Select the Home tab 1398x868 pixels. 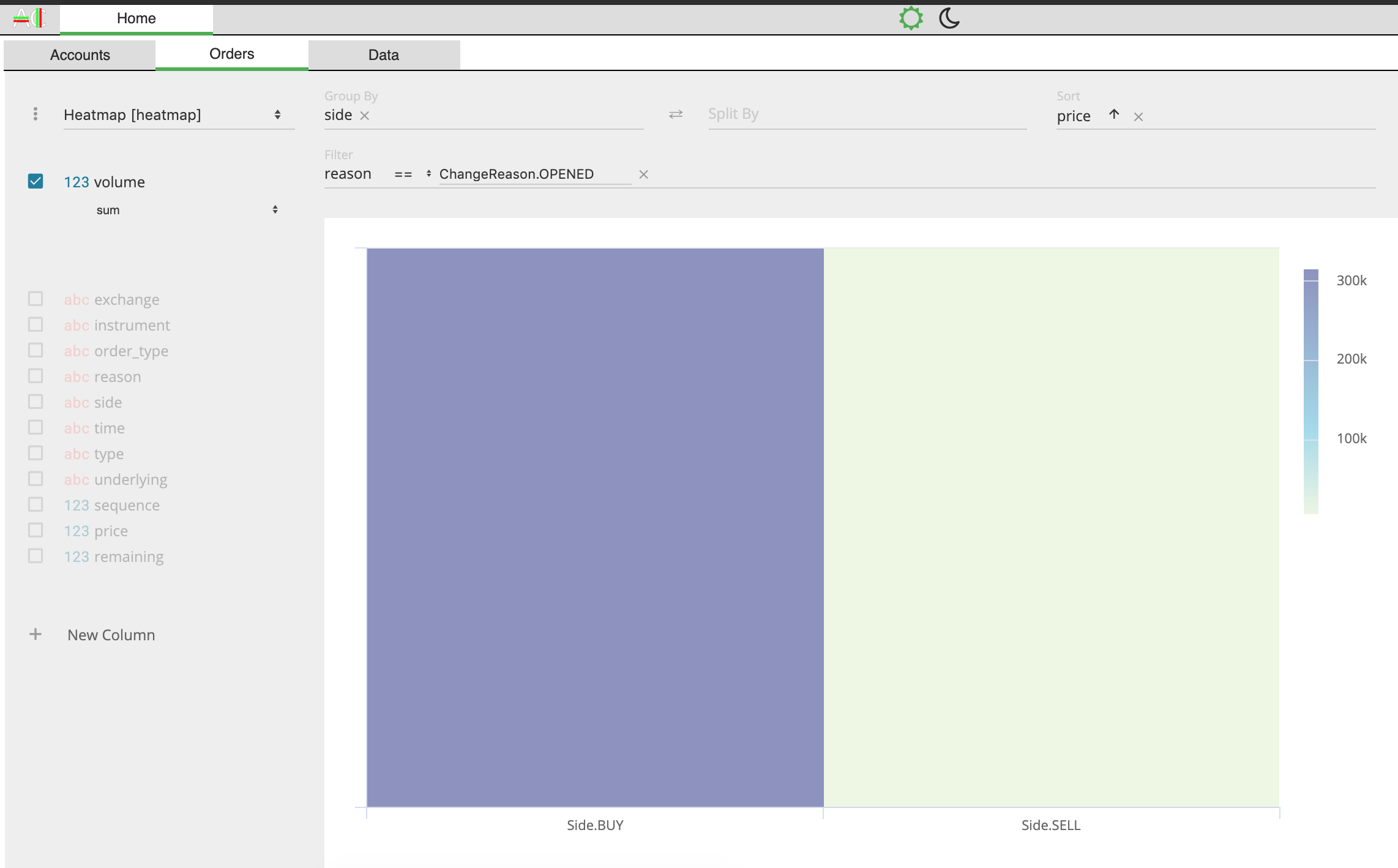point(136,18)
